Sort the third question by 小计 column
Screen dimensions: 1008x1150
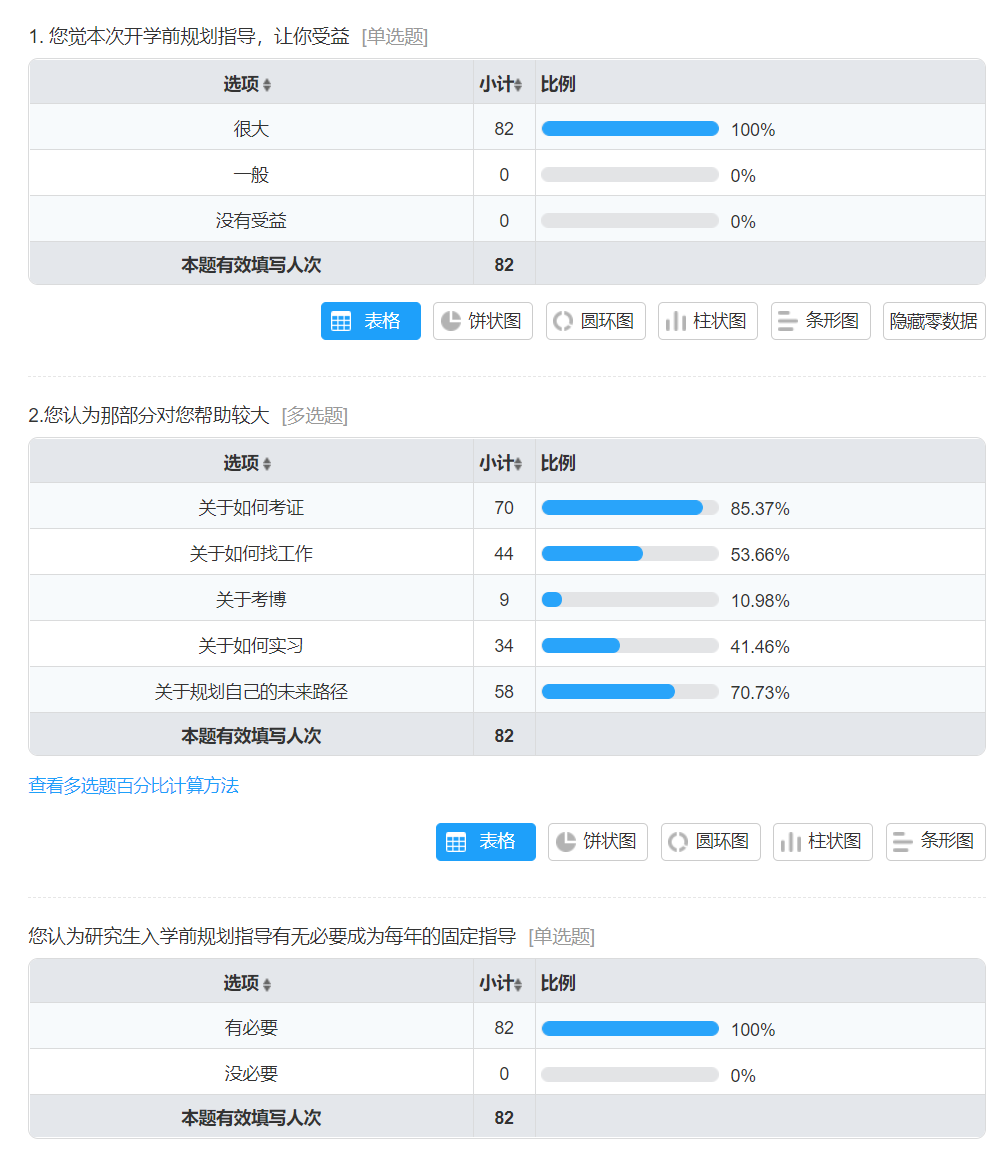click(501, 984)
